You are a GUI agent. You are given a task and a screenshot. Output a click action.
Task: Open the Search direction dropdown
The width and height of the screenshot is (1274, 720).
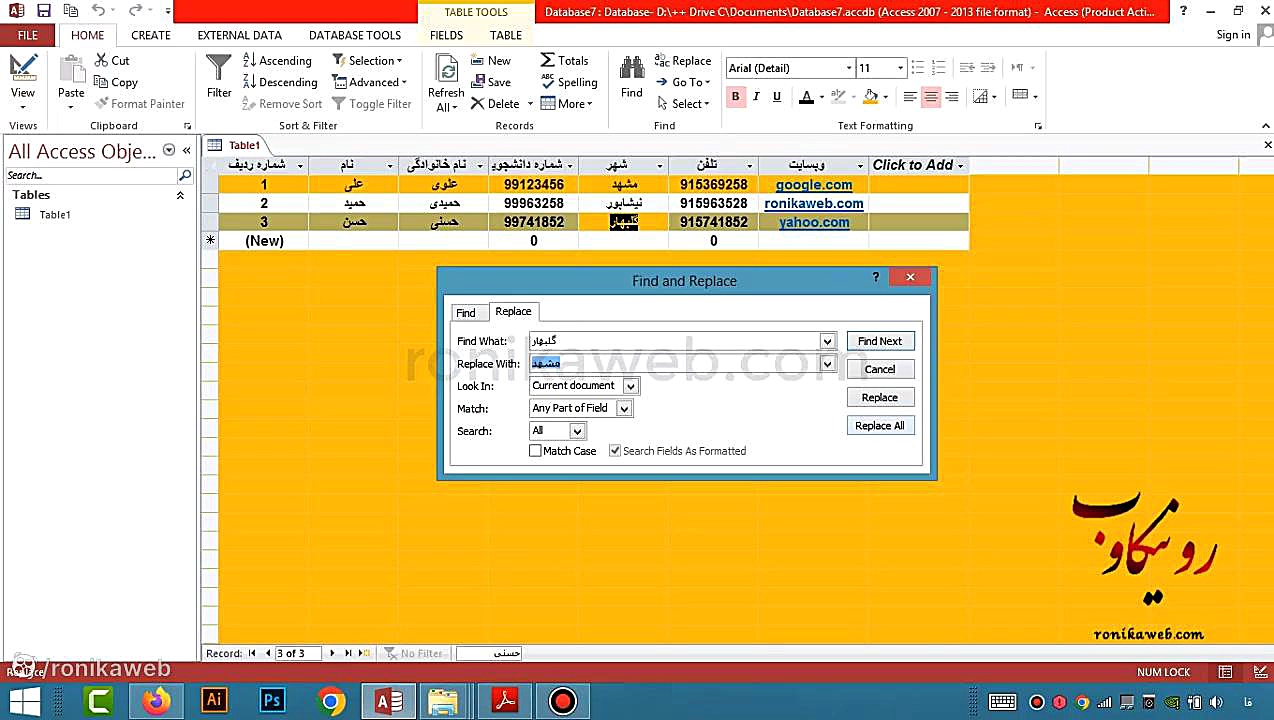(x=577, y=431)
